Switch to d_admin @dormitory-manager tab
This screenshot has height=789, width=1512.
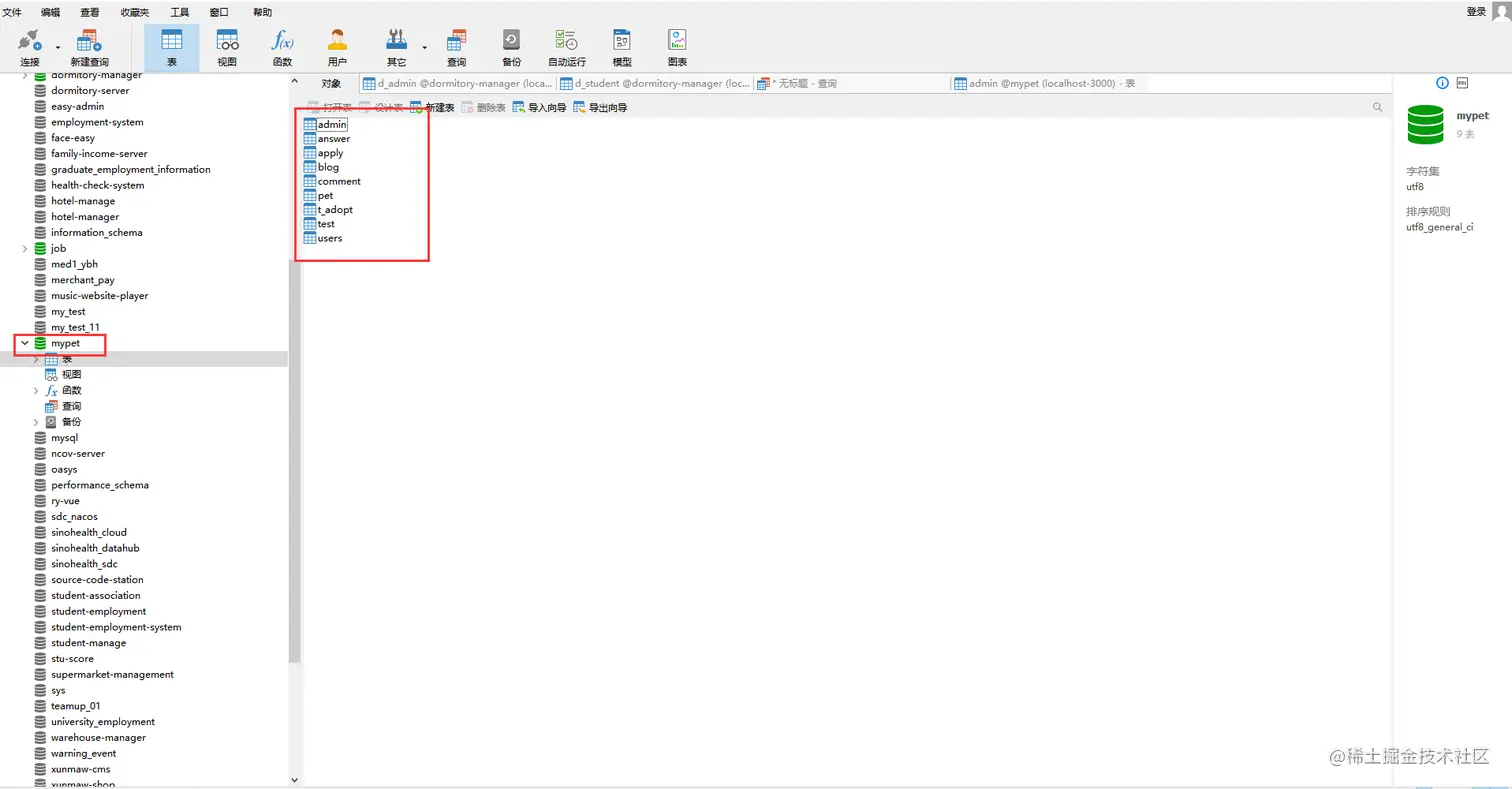458,84
